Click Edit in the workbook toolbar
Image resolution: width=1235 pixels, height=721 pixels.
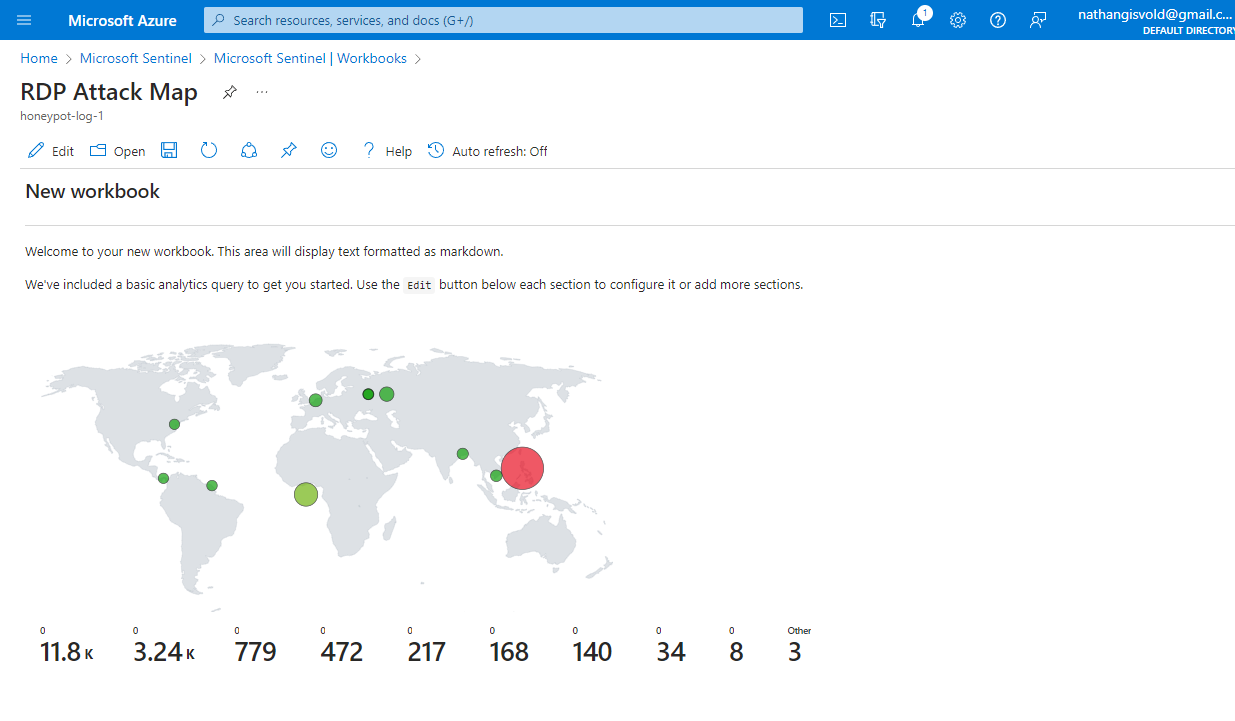[51, 151]
